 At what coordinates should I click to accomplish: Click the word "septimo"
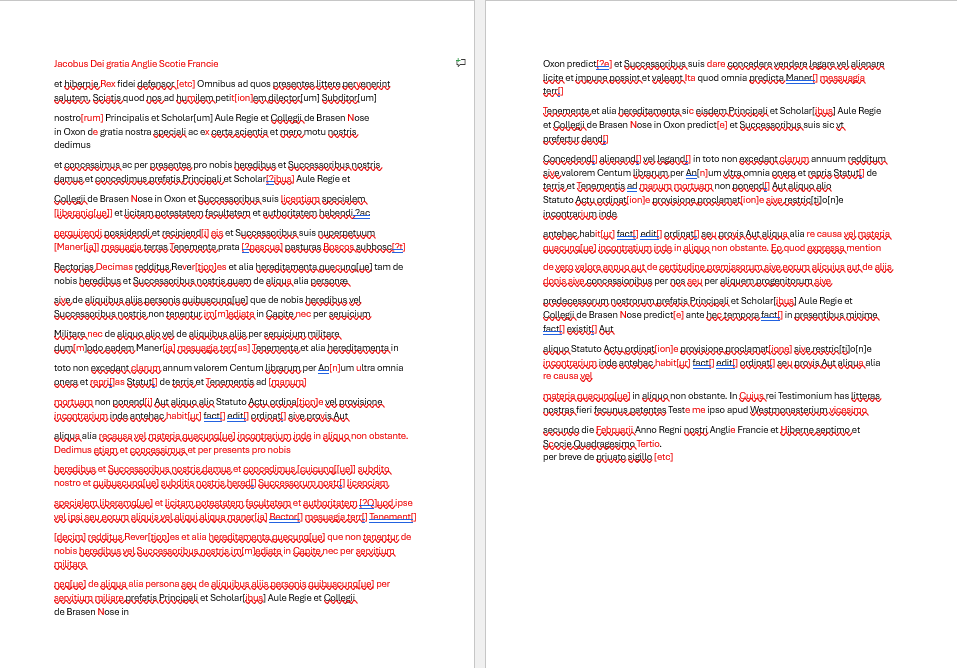pyautogui.click(x=831, y=429)
